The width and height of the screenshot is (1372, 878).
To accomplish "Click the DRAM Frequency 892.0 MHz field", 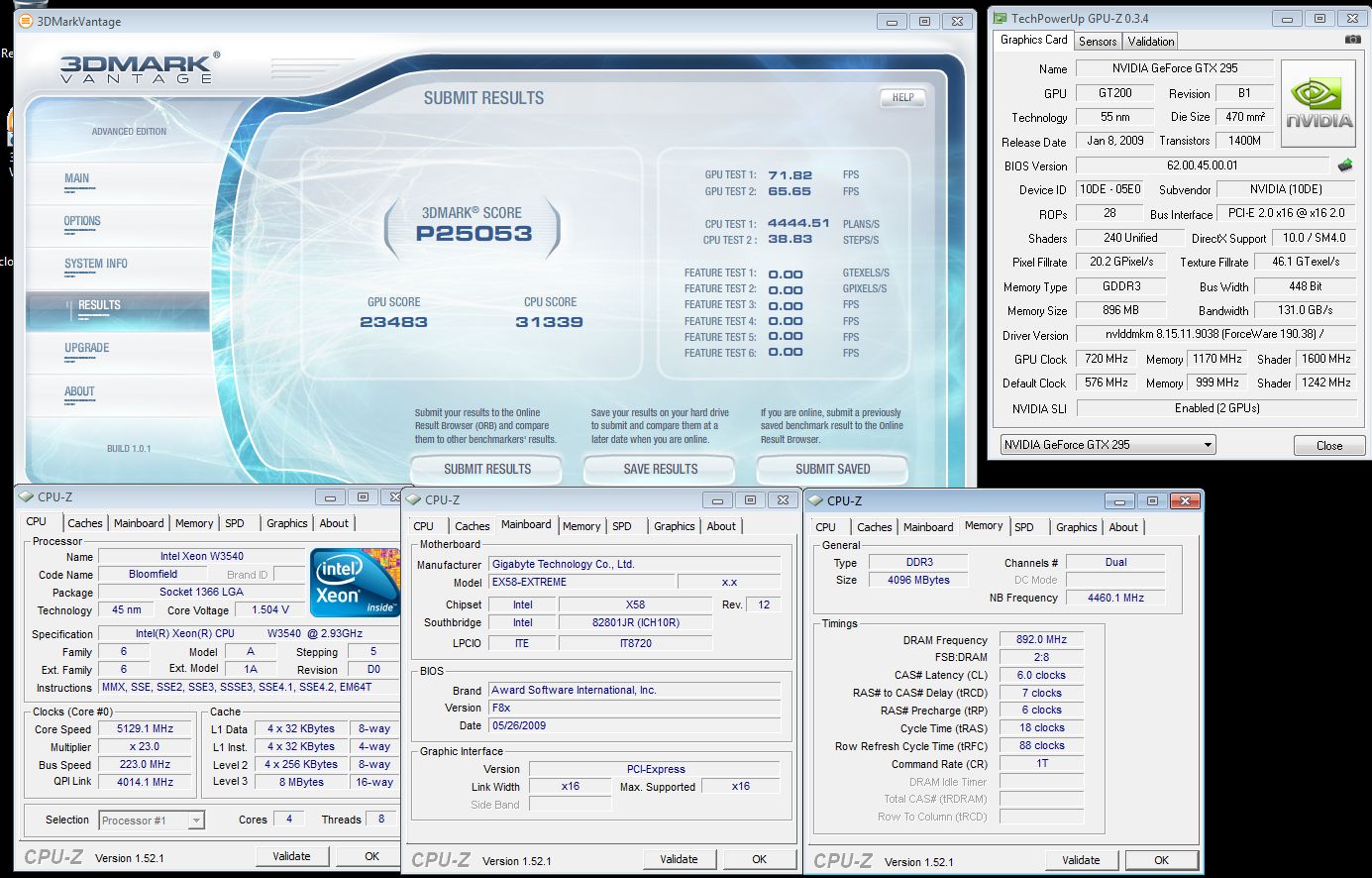I will pos(1041,640).
